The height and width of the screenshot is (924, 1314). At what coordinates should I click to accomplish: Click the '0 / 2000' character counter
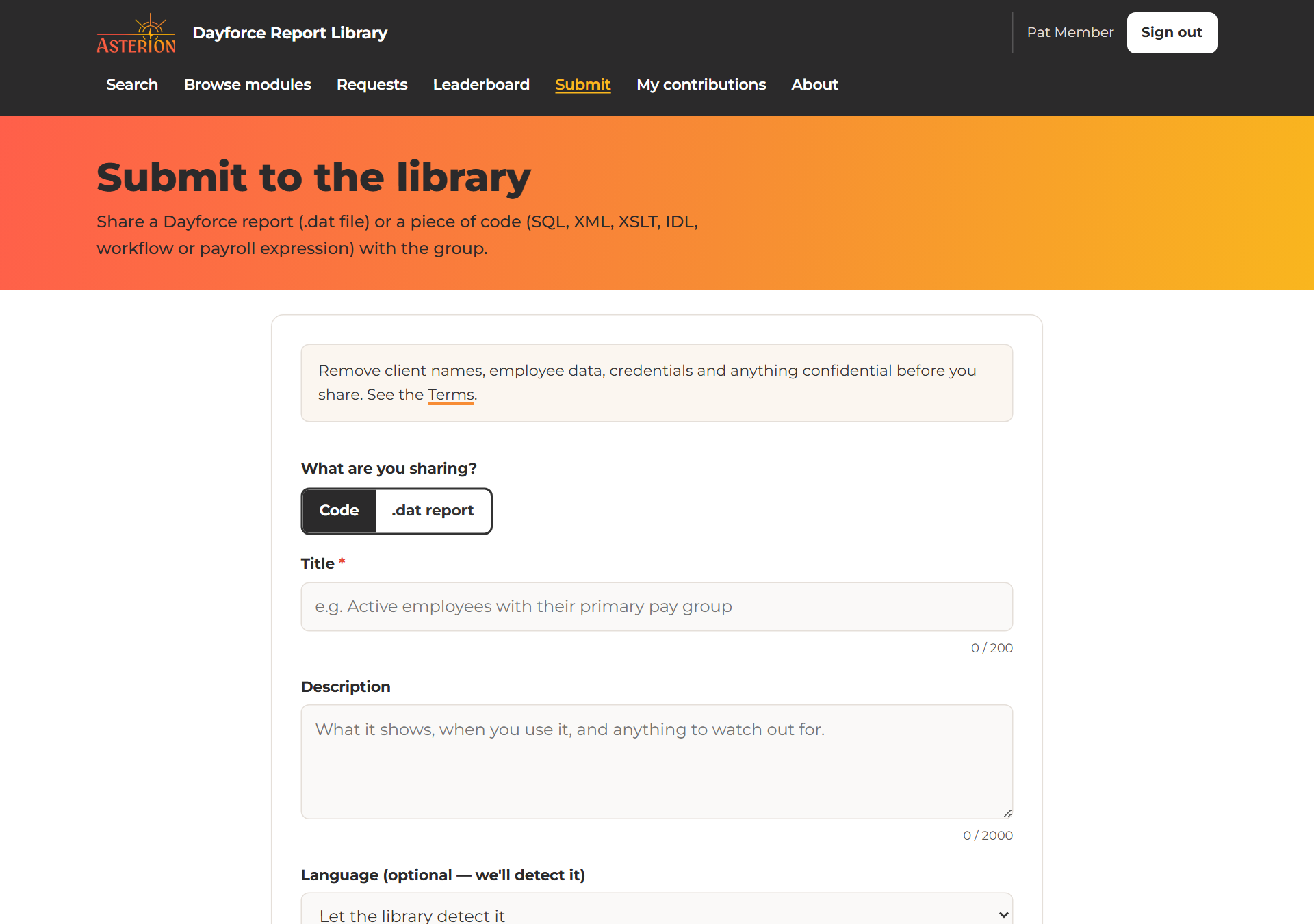coord(988,835)
